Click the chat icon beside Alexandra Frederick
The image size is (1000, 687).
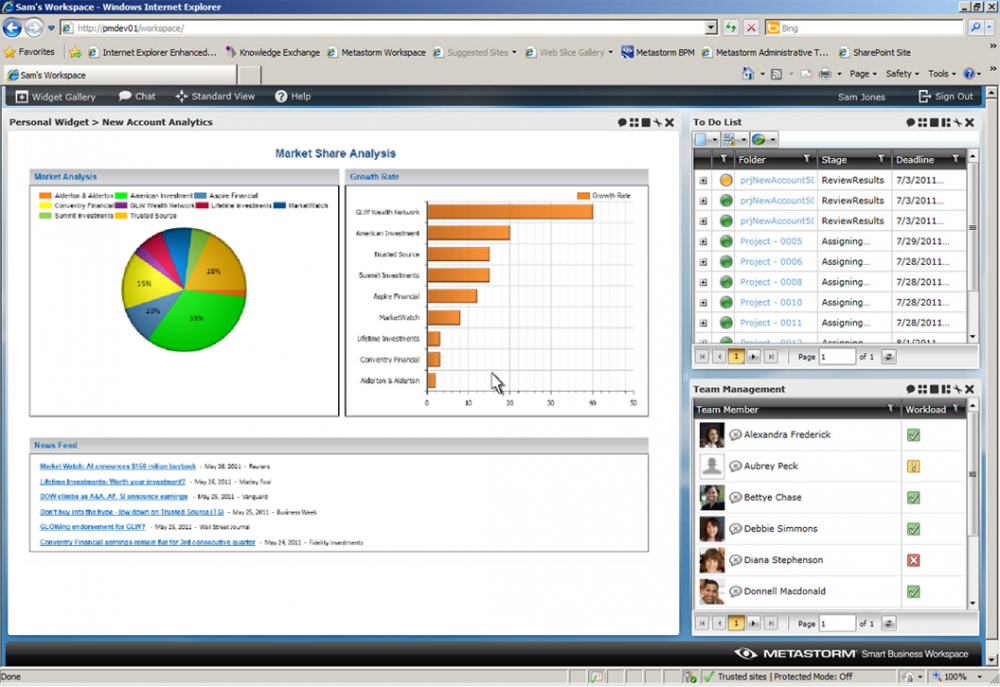(735, 435)
